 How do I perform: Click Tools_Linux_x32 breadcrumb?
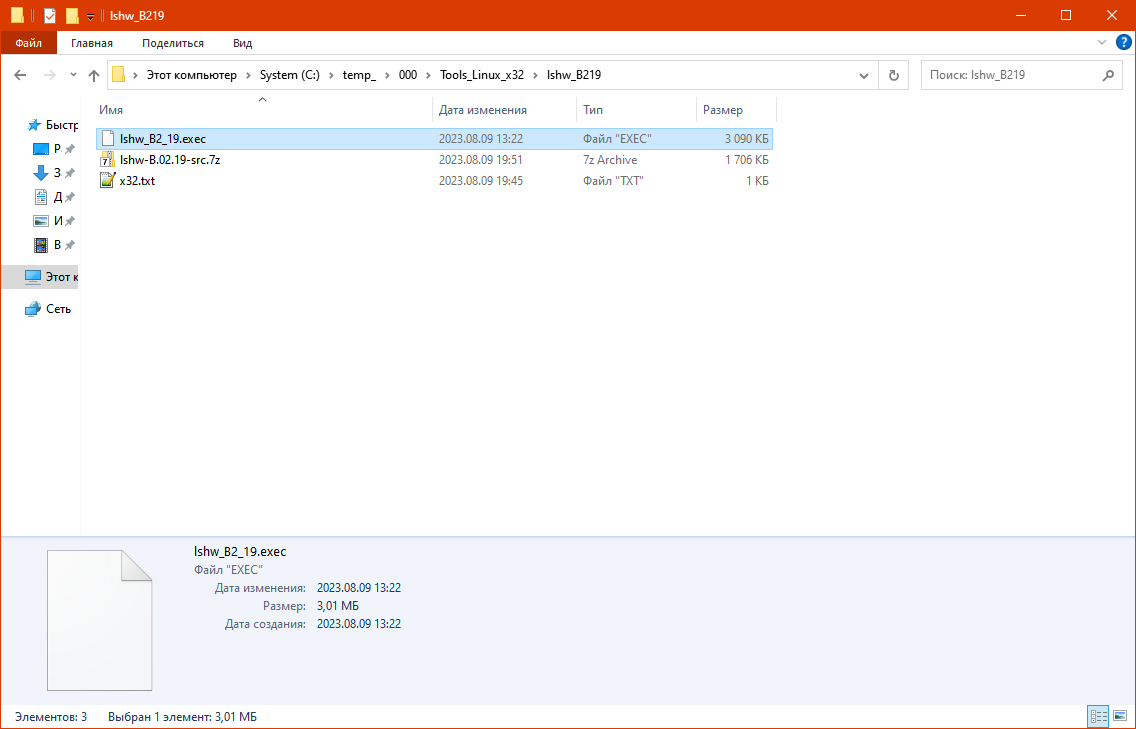(x=482, y=75)
